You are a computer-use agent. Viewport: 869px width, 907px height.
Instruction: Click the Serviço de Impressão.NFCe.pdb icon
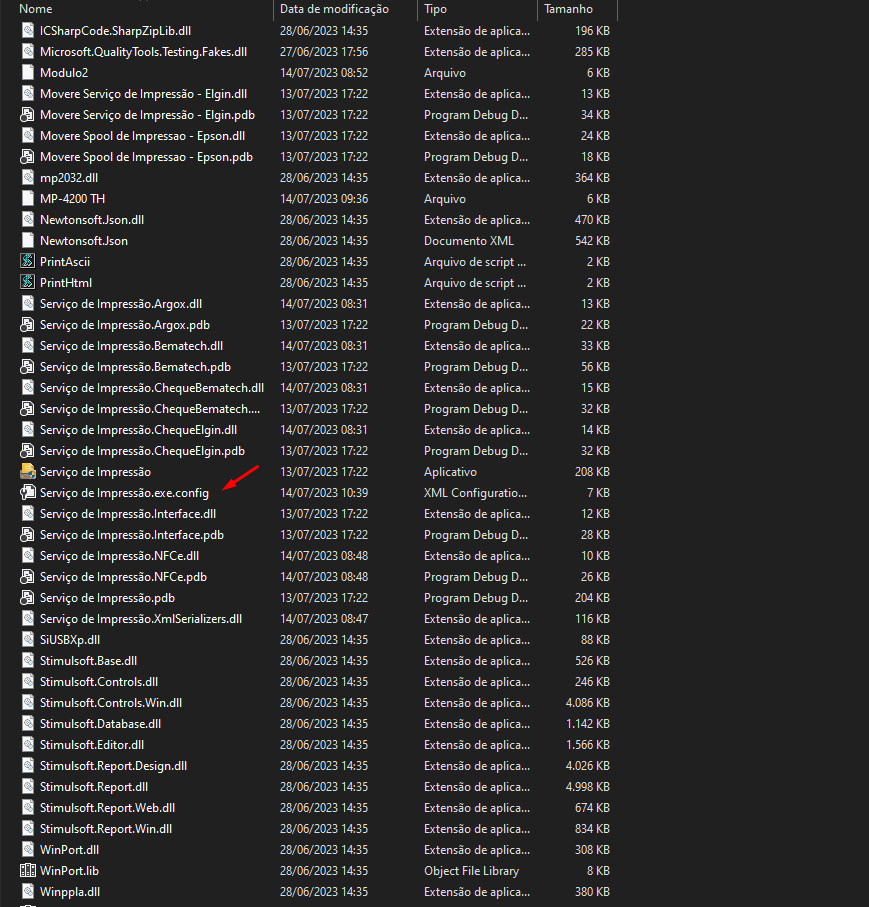[x=27, y=577]
